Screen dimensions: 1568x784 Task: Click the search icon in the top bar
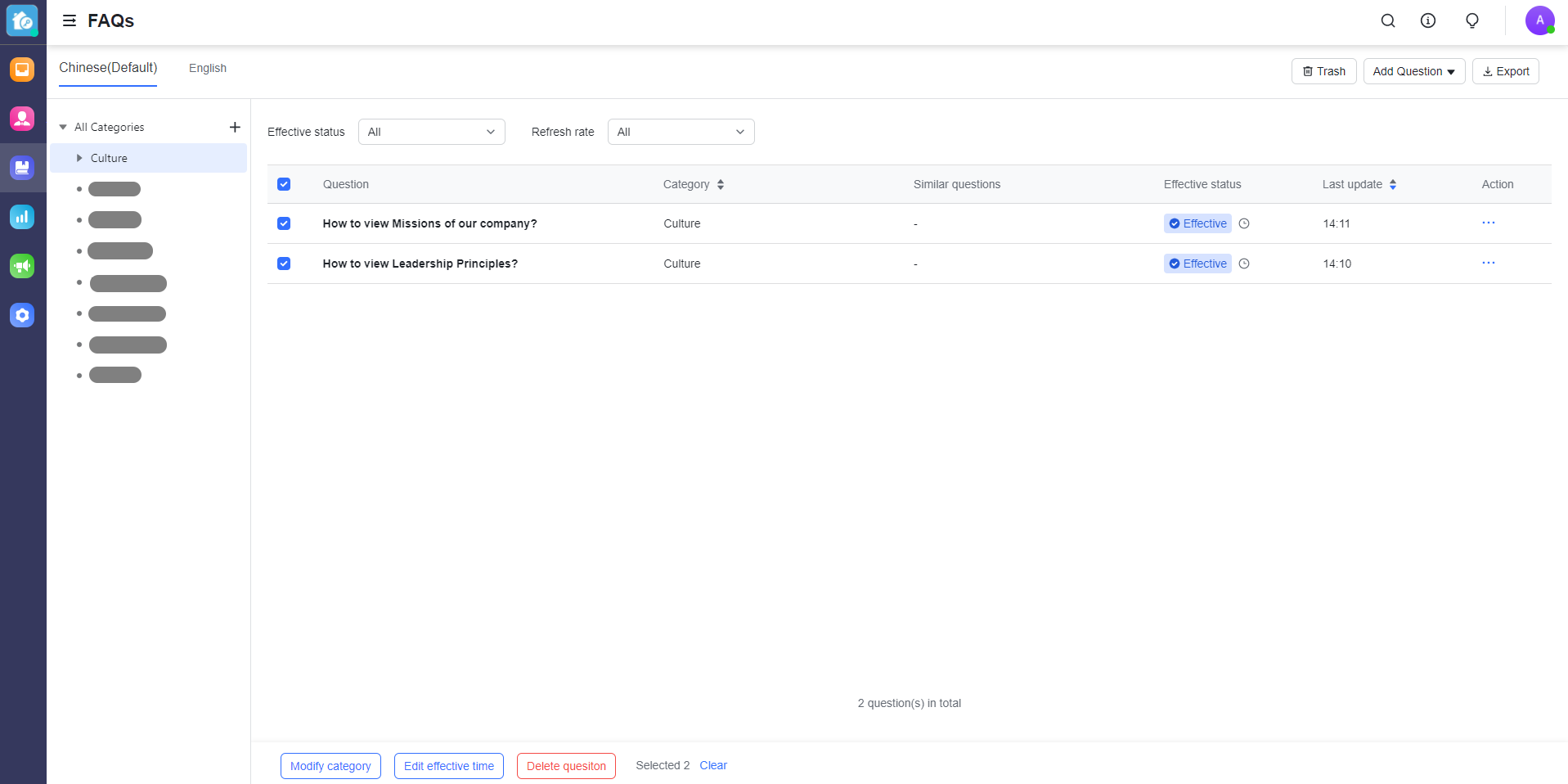1388,20
